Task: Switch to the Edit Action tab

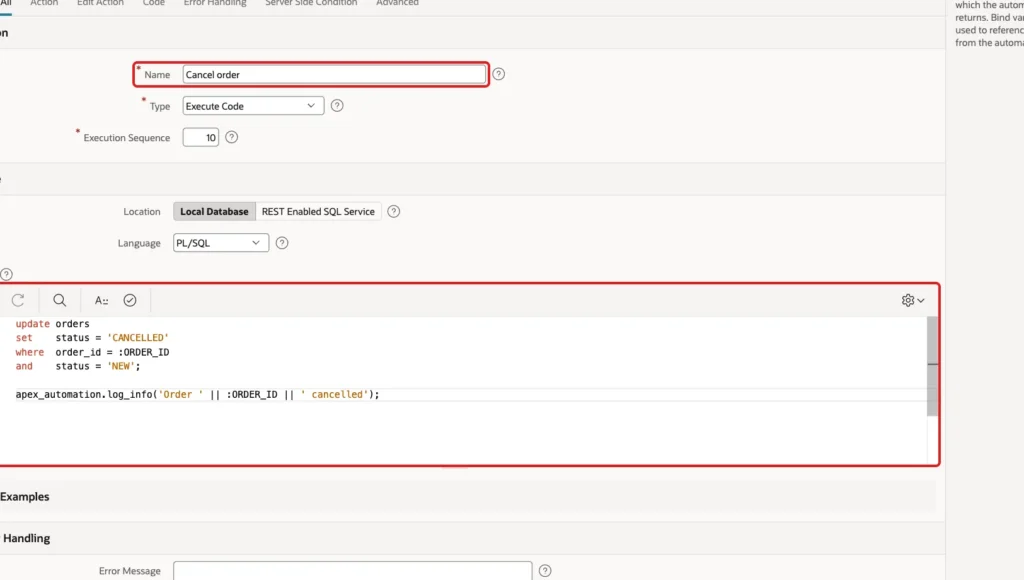Action: point(100,3)
